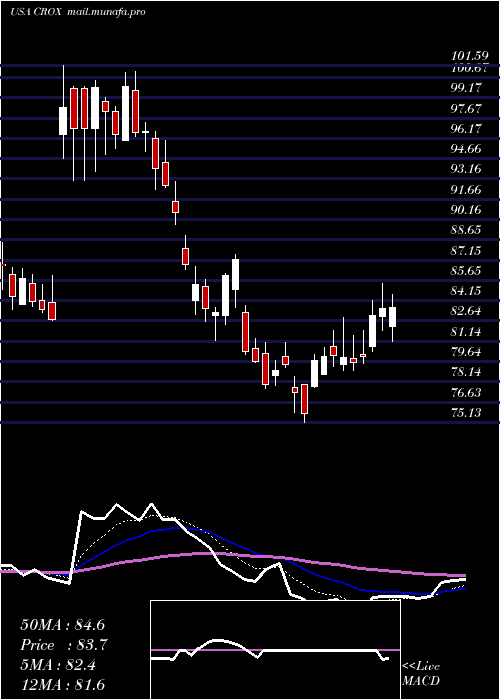Viewport: 500px width, 700px height.
Task: Select the 76.63 price axis label
Action: [x=466, y=393]
